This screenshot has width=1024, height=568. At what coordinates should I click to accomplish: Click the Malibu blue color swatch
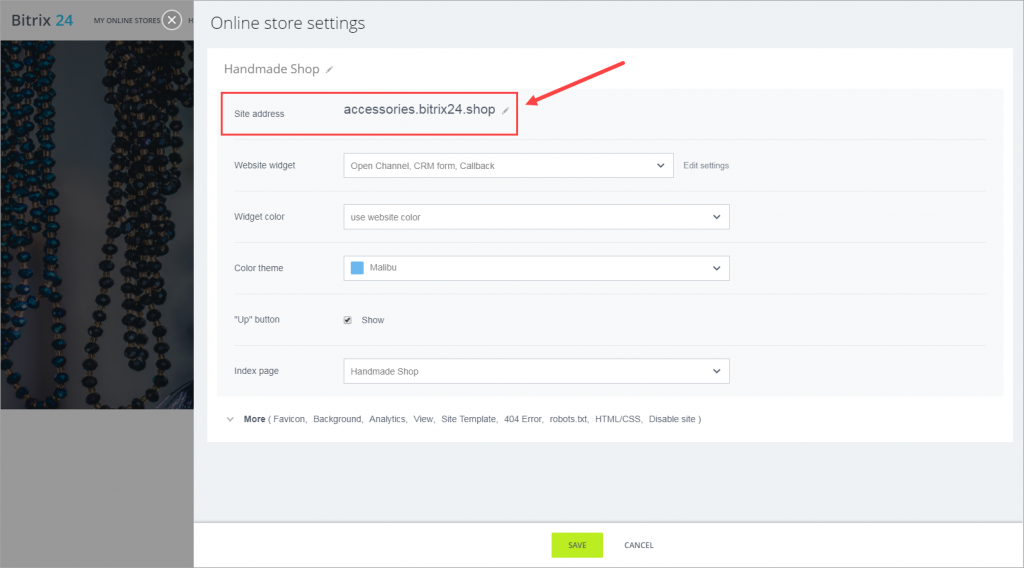(x=357, y=268)
